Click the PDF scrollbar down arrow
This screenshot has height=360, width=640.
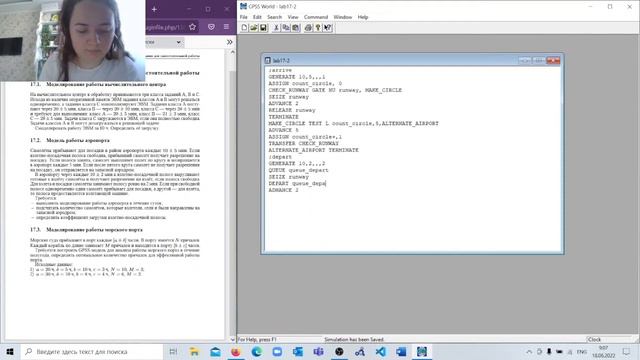(232, 339)
